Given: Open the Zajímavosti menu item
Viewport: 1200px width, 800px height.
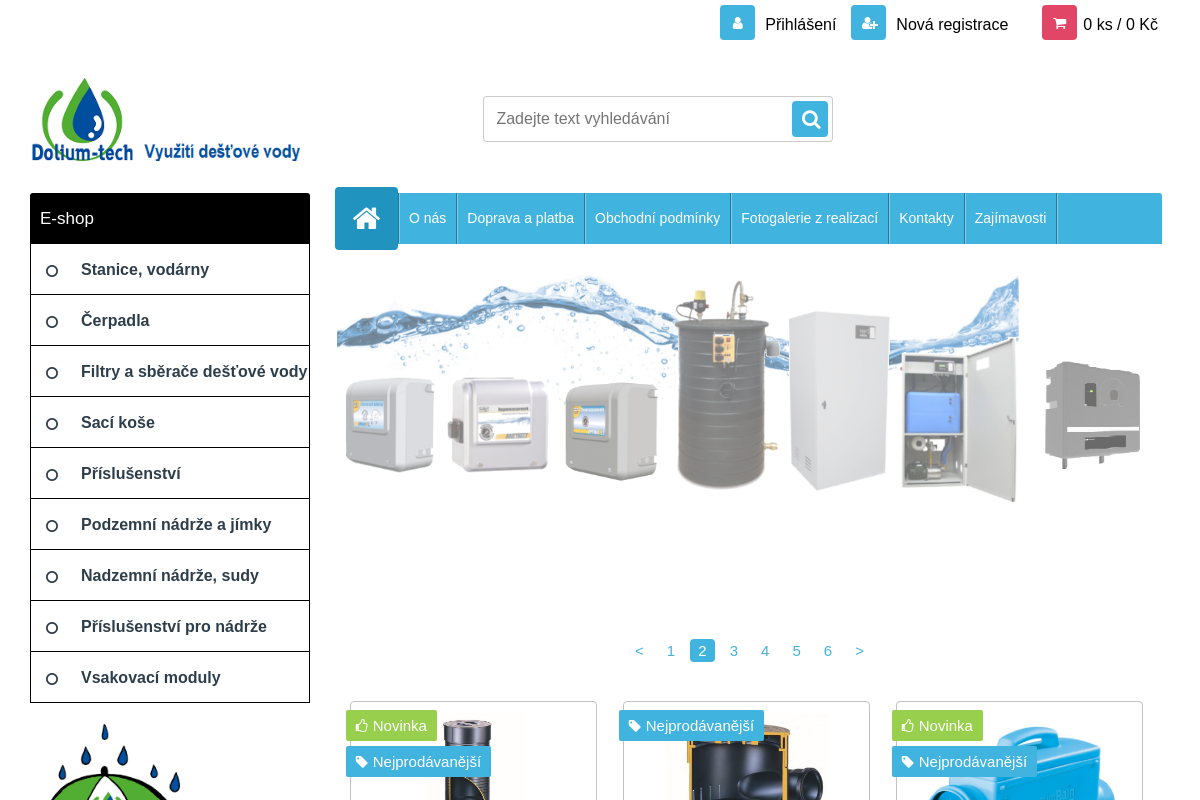Looking at the screenshot, I should pos(1010,218).
